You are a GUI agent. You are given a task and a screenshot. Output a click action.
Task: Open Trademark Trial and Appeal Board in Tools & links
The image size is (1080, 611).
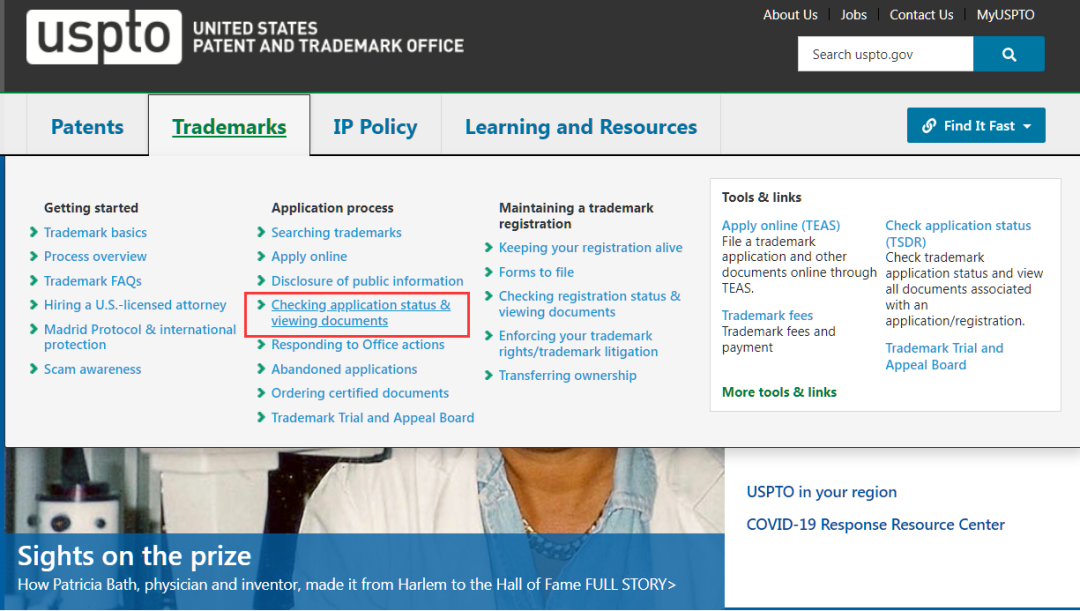[x=944, y=356]
